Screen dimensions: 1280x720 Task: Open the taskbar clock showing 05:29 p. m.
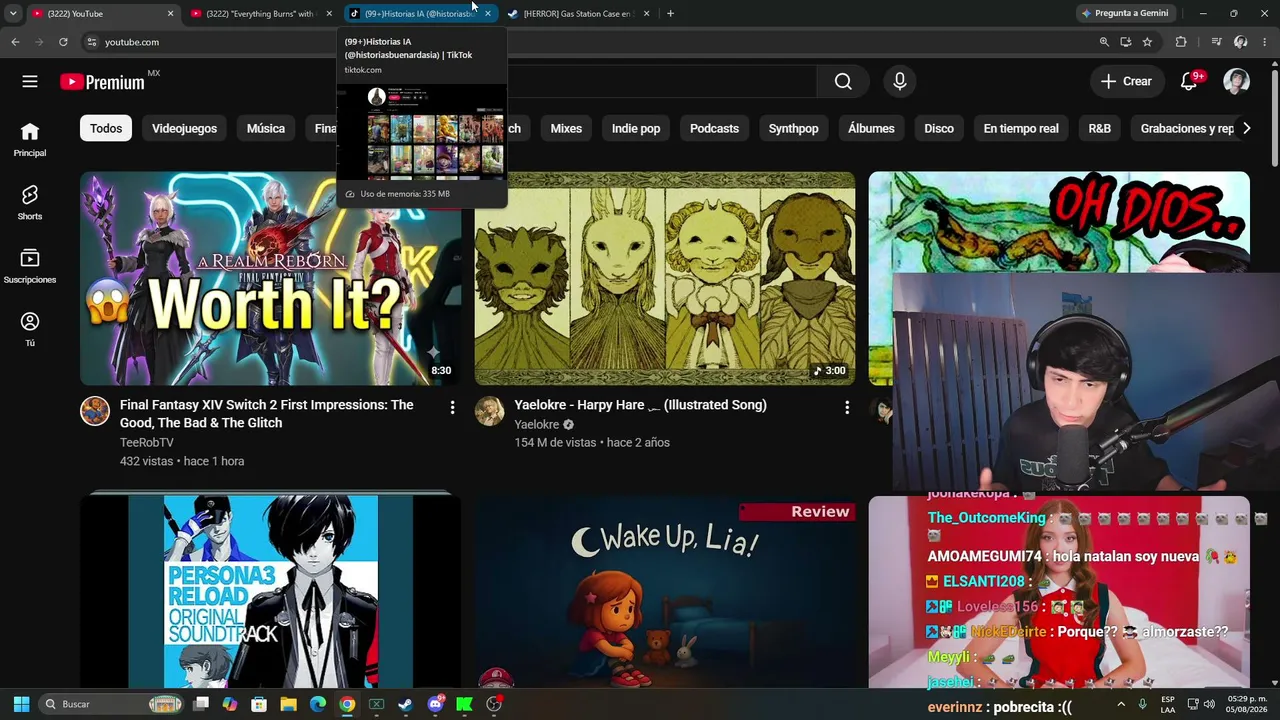click(x=1246, y=704)
